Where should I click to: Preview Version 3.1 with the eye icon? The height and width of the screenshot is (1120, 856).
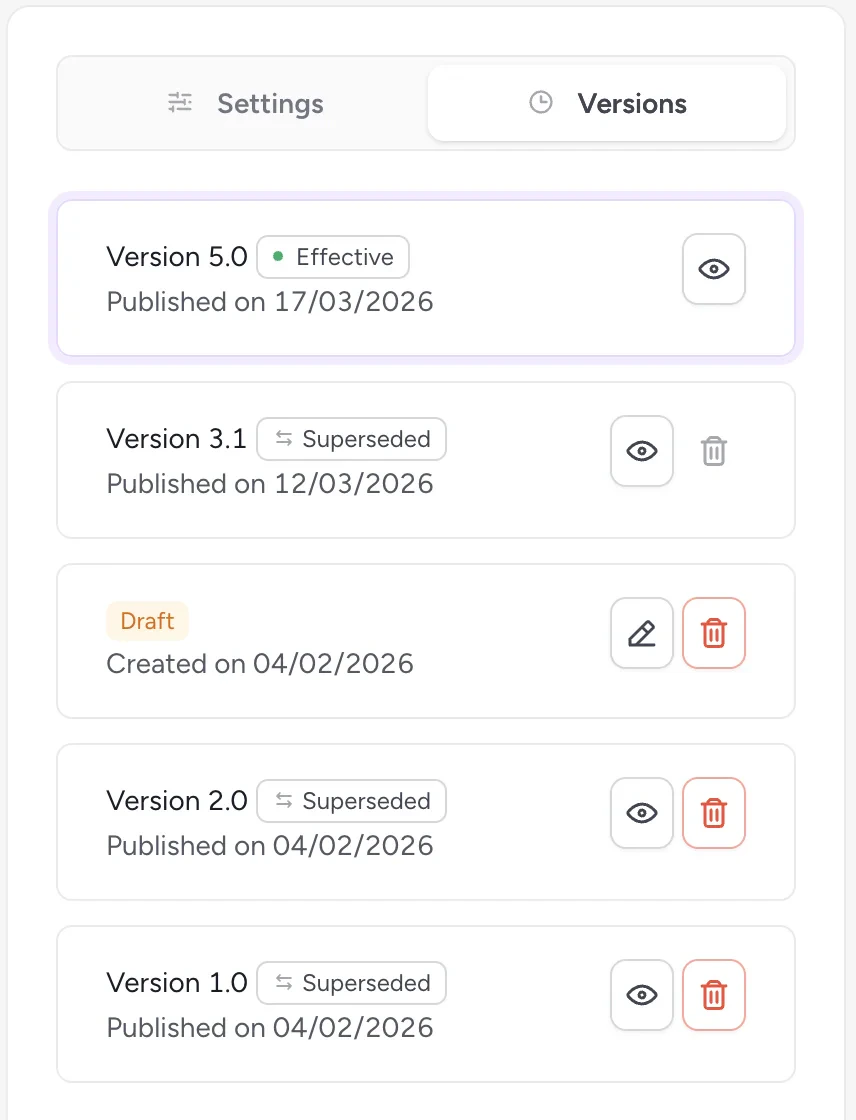(641, 451)
